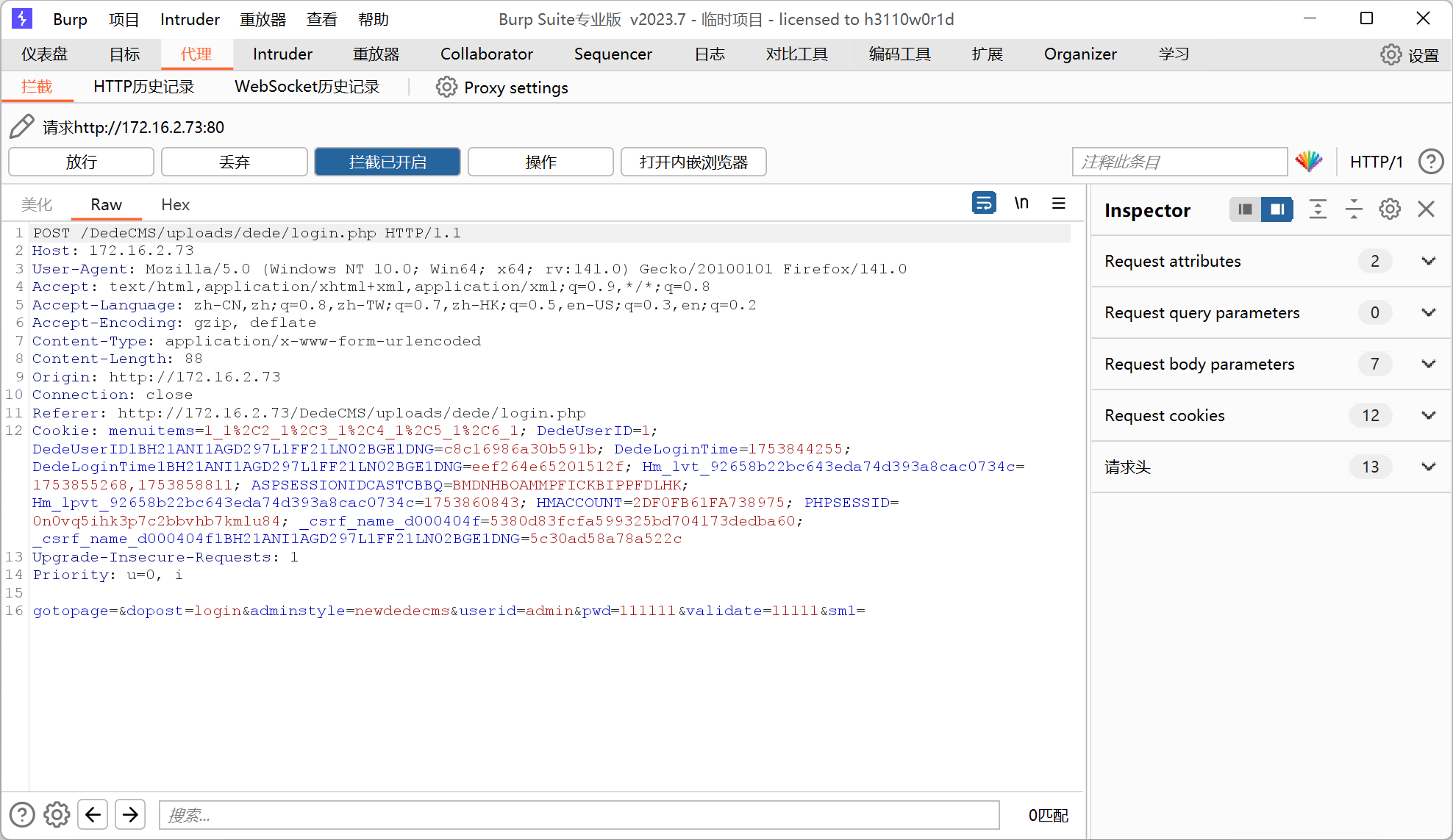
Task: Click the help question mark near HTTP/1
Action: tap(1431, 162)
